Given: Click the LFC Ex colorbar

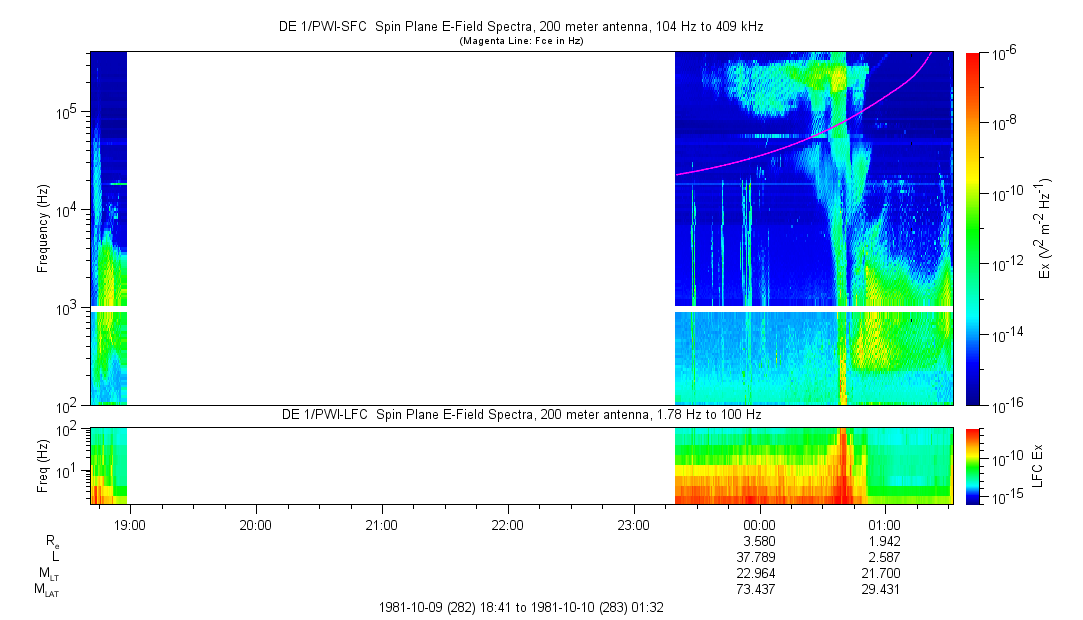Looking at the screenshot, I should tap(973, 465).
